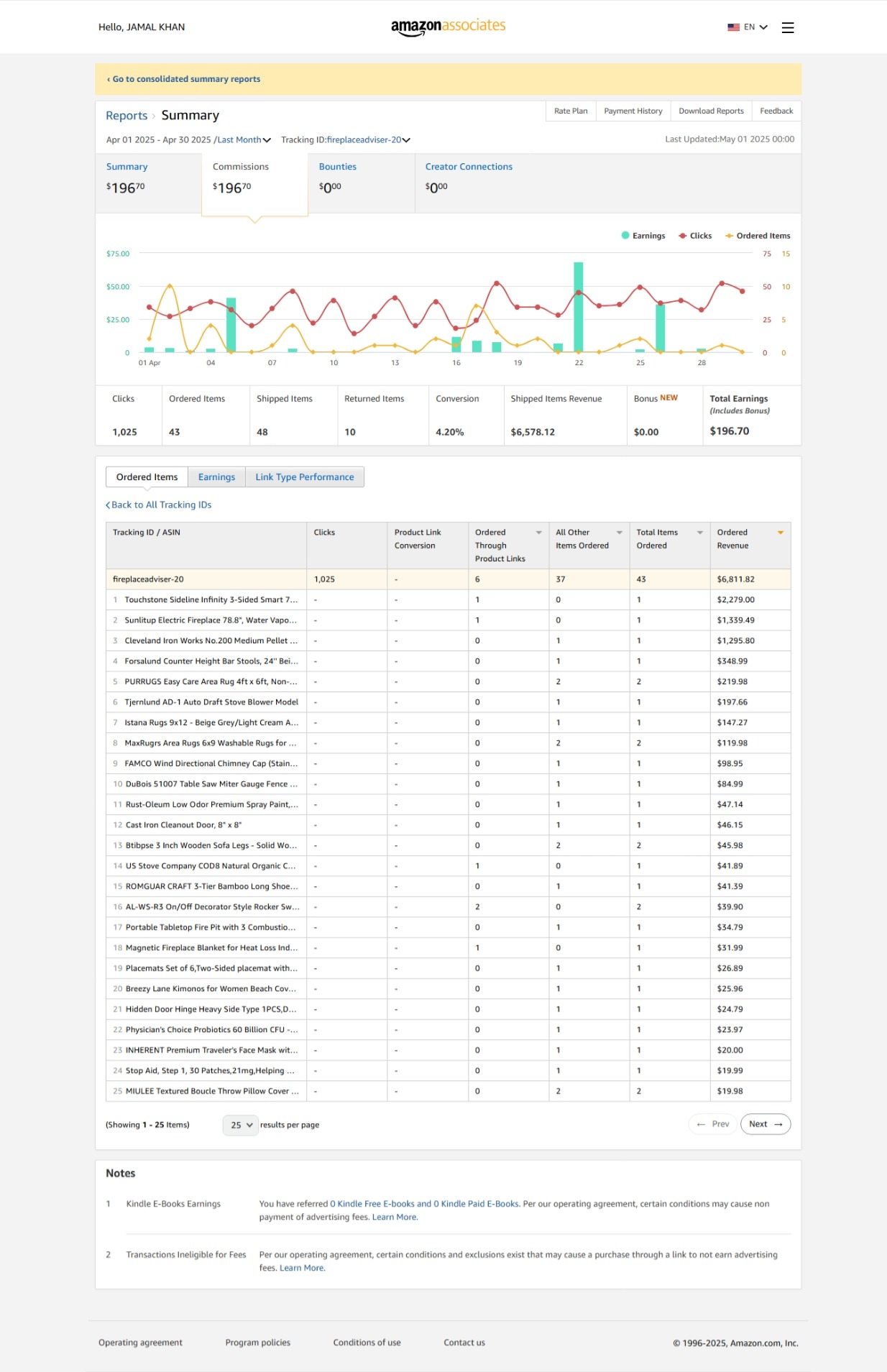
Task: Click Learn More under Kindle E-Books Earnings
Action: click(x=395, y=1217)
